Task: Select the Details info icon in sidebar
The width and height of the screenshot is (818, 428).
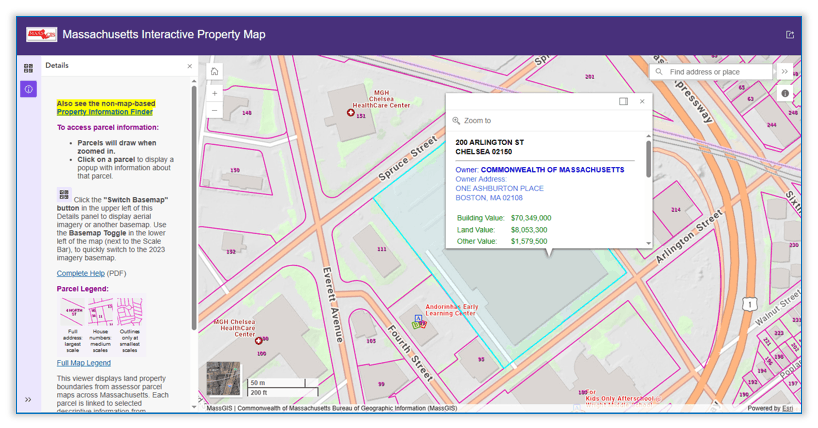Action: point(28,89)
